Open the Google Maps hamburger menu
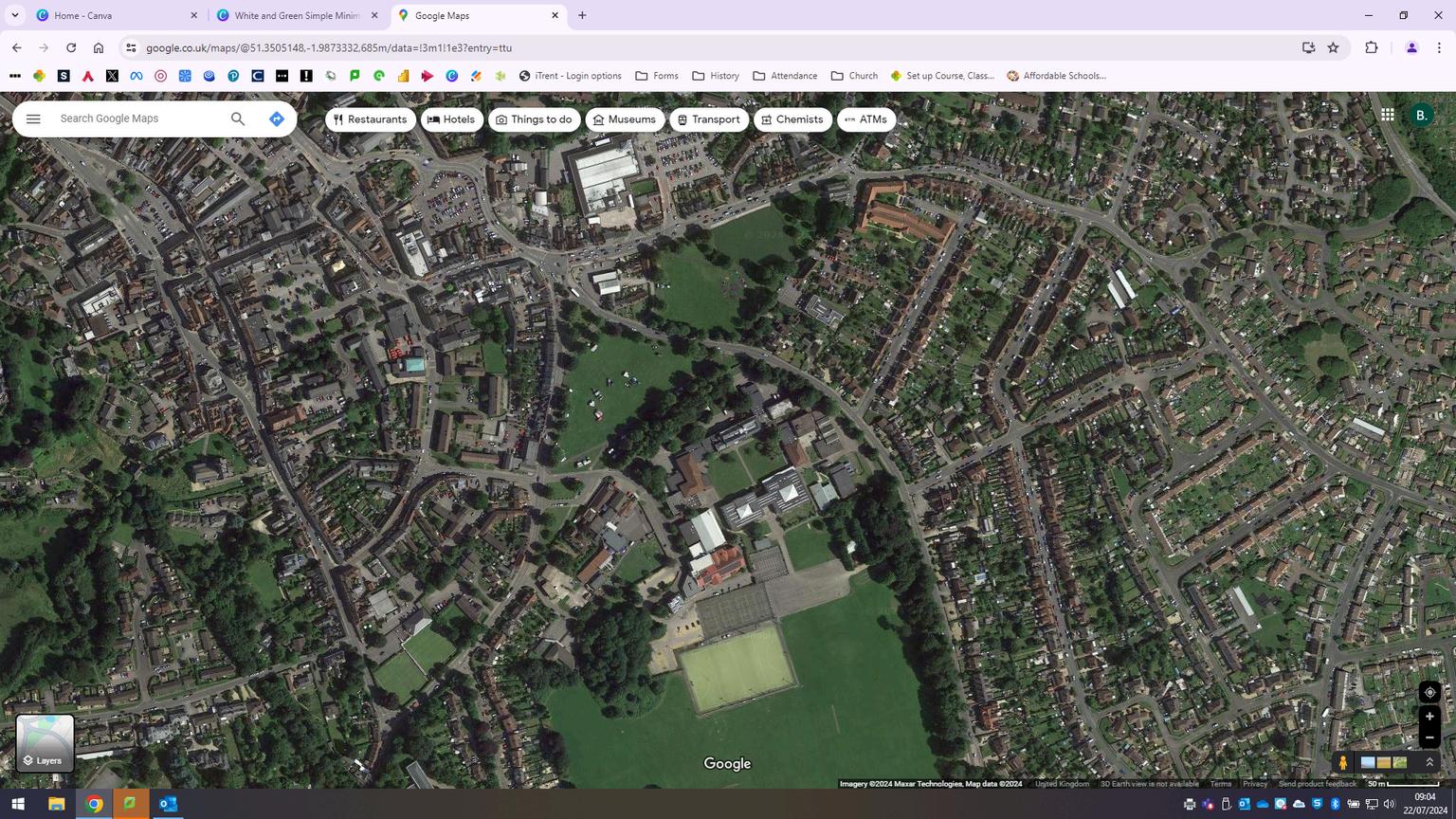This screenshot has width=1456, height=819. click(33, 118)
